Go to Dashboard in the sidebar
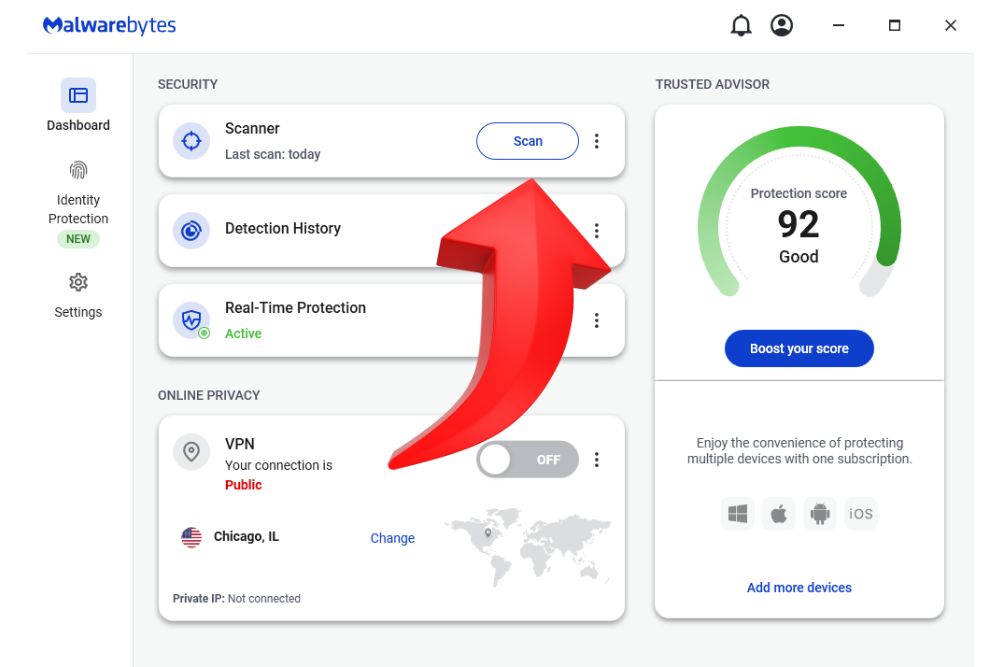Image resolution: width=1000 pixels, height=667 pixels. 78,106
